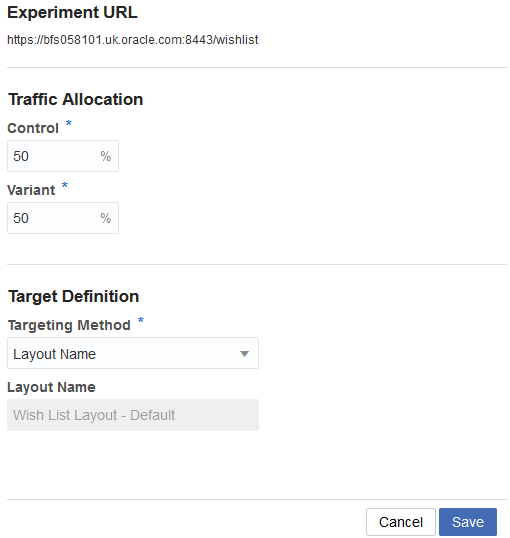Click the required asterisk beside Control
Viewport: 510px width, 538px height.
[x=69, y=123]
